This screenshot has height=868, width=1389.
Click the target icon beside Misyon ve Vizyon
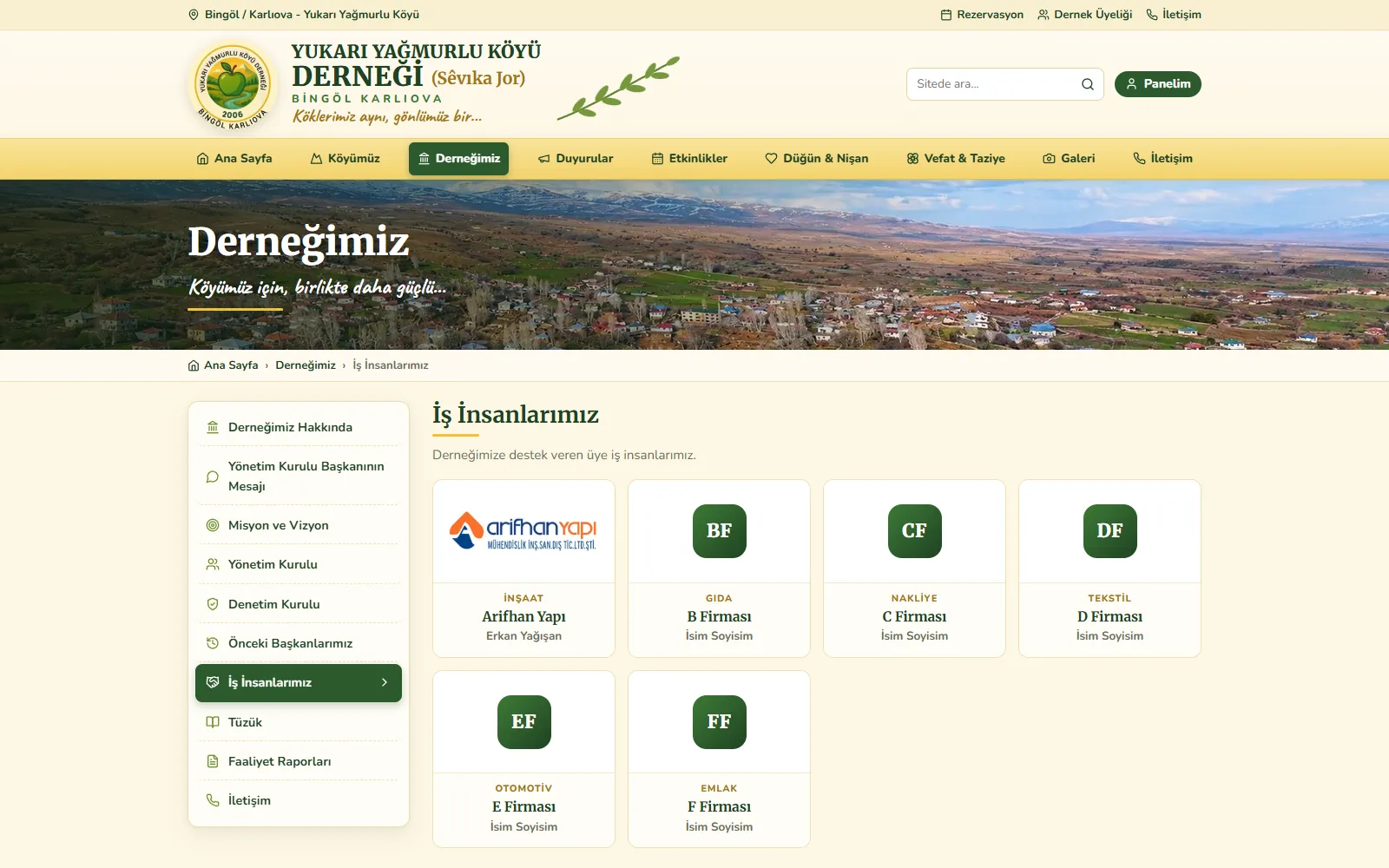click(x=213, y=525)
